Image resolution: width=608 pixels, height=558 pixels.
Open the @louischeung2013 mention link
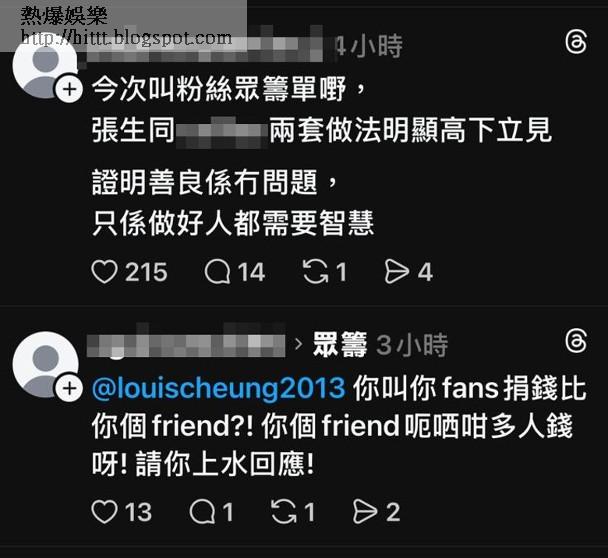click(x=218, y=388)
